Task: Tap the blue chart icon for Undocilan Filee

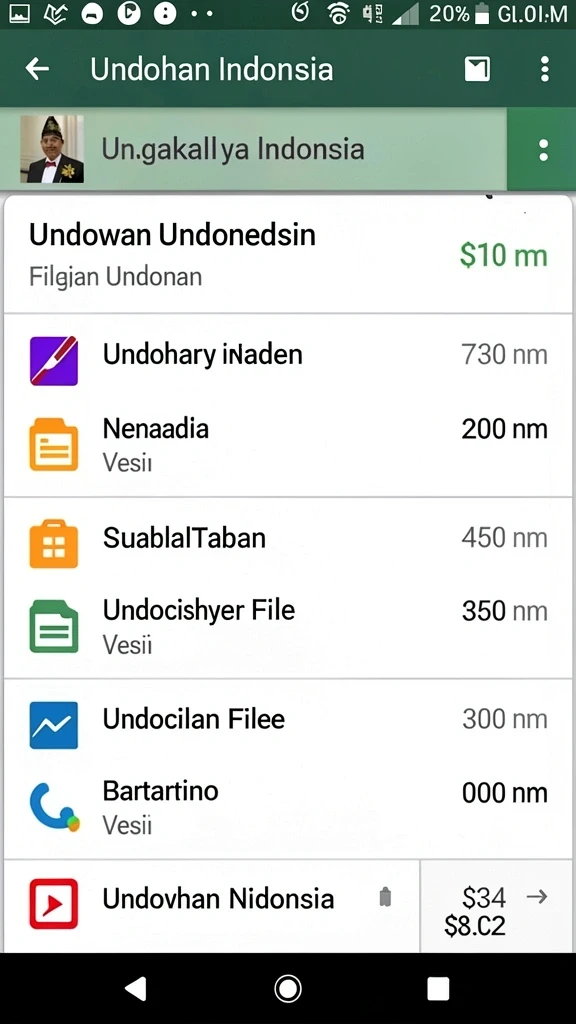Action: pyautogui.click(x=54, y=725)
